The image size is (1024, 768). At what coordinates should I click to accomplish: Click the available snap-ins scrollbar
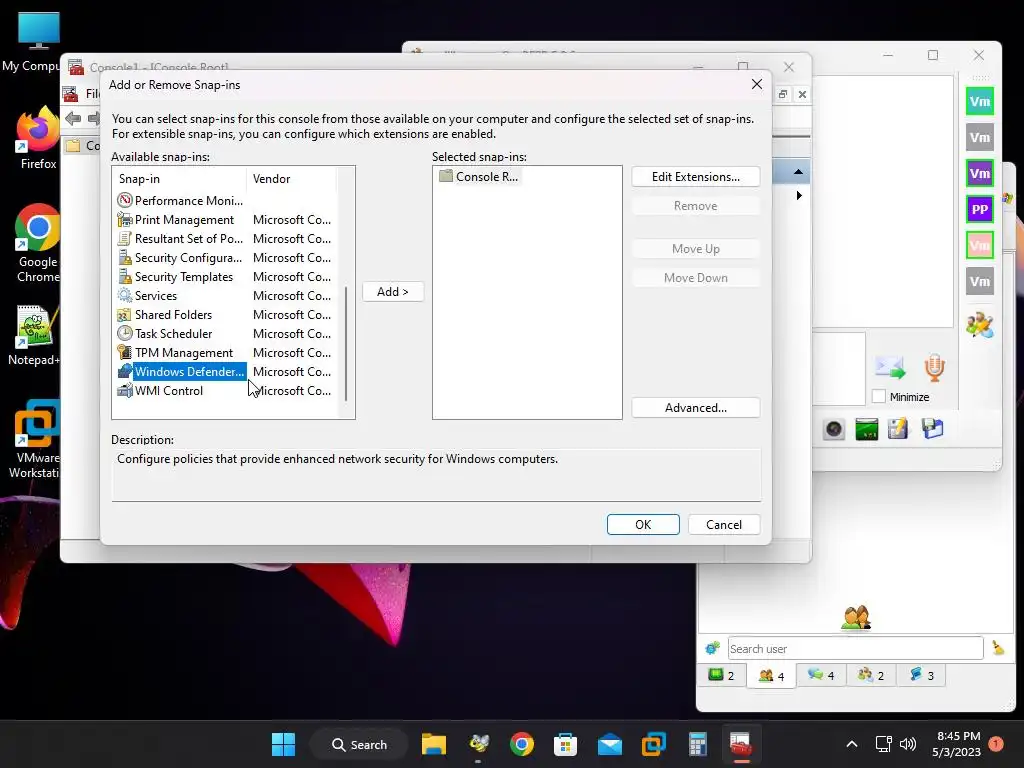coord(345,344)
